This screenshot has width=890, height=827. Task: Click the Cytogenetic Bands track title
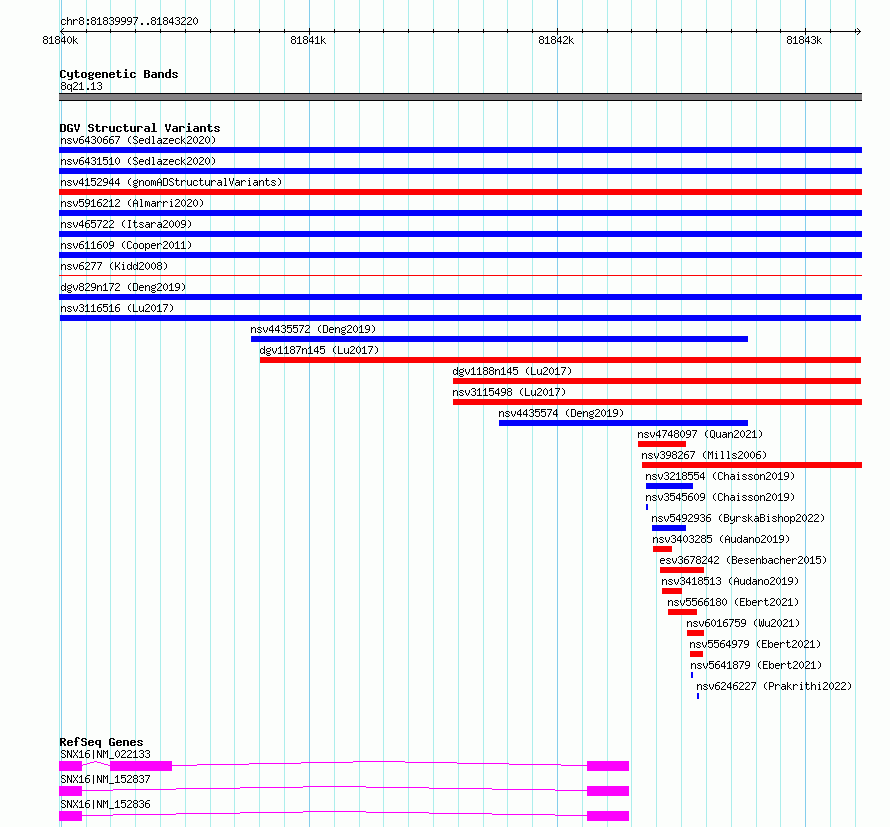119,74
